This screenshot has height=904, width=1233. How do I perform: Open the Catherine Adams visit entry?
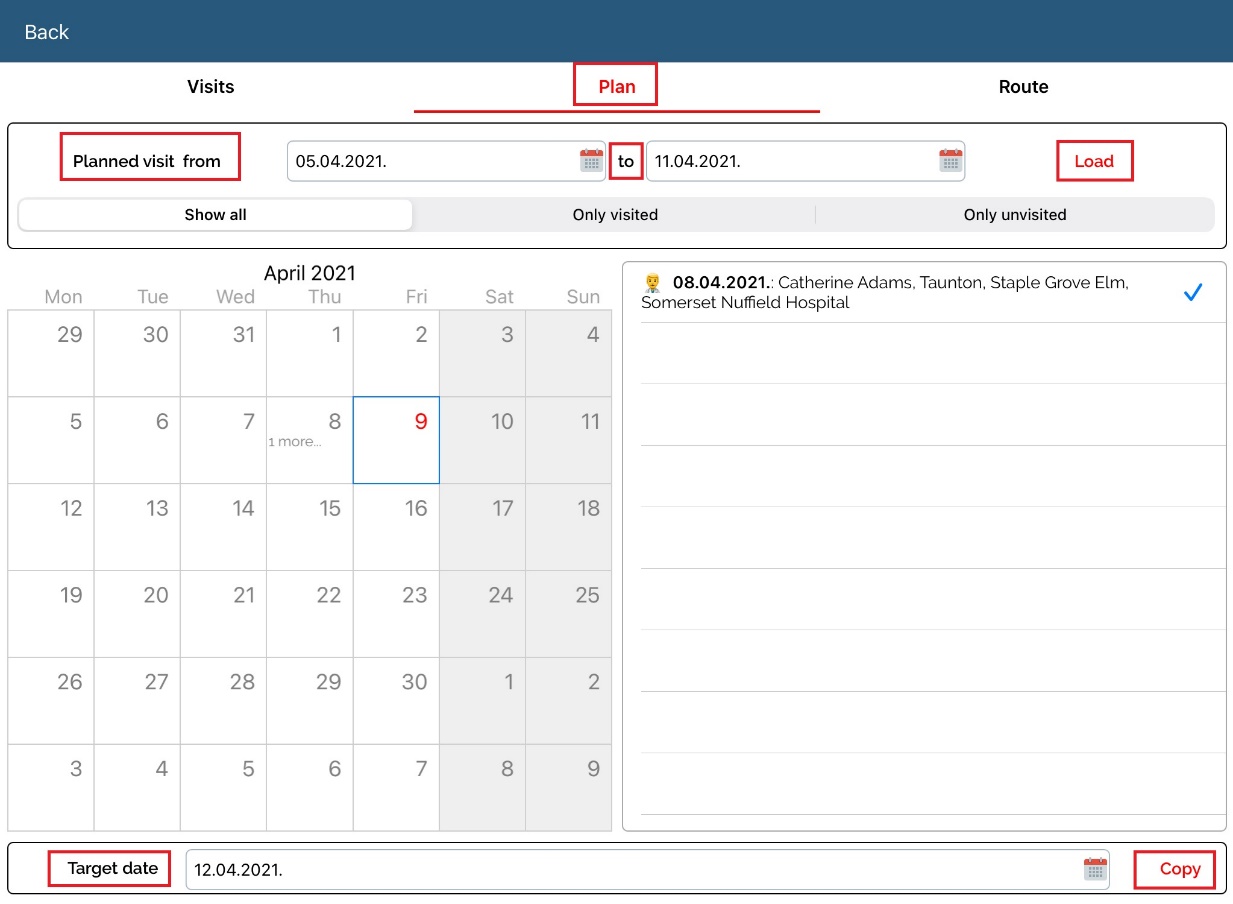(x=900, y=292)
